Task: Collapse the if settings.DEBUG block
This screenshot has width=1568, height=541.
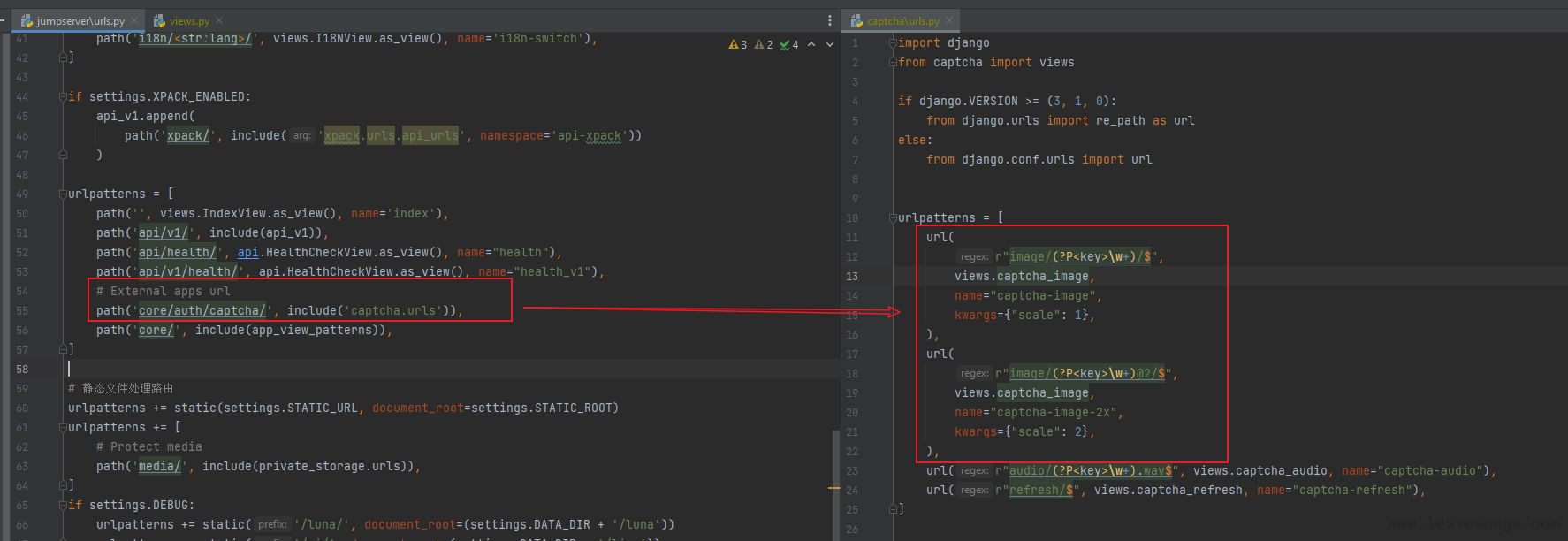Action: coord(63,505)
